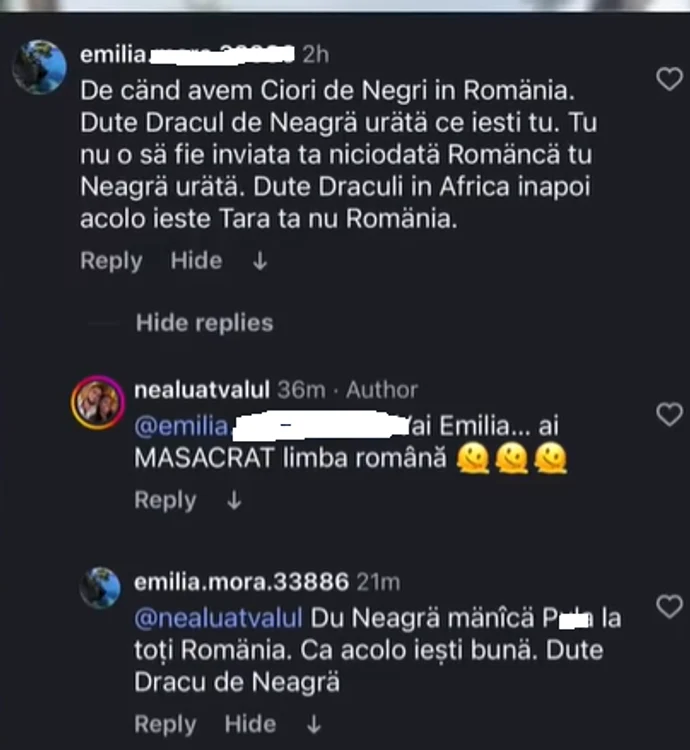The height and width of the screenshot is (750, 690).
Task: Reply to nealuatvalul's Author comment
Action: [165, 500]
